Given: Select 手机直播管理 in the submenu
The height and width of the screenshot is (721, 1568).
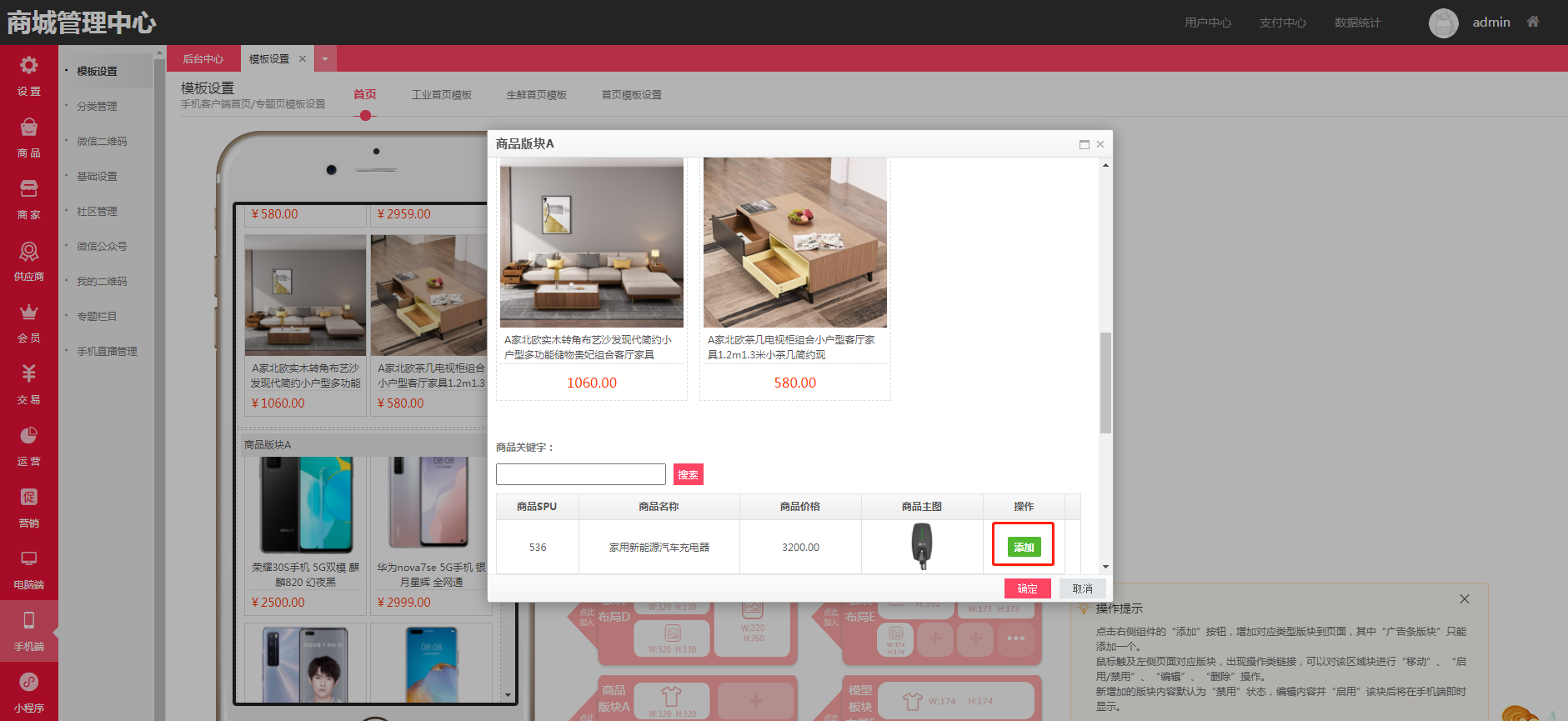Looking at the screenshot, I should [108, 351].
